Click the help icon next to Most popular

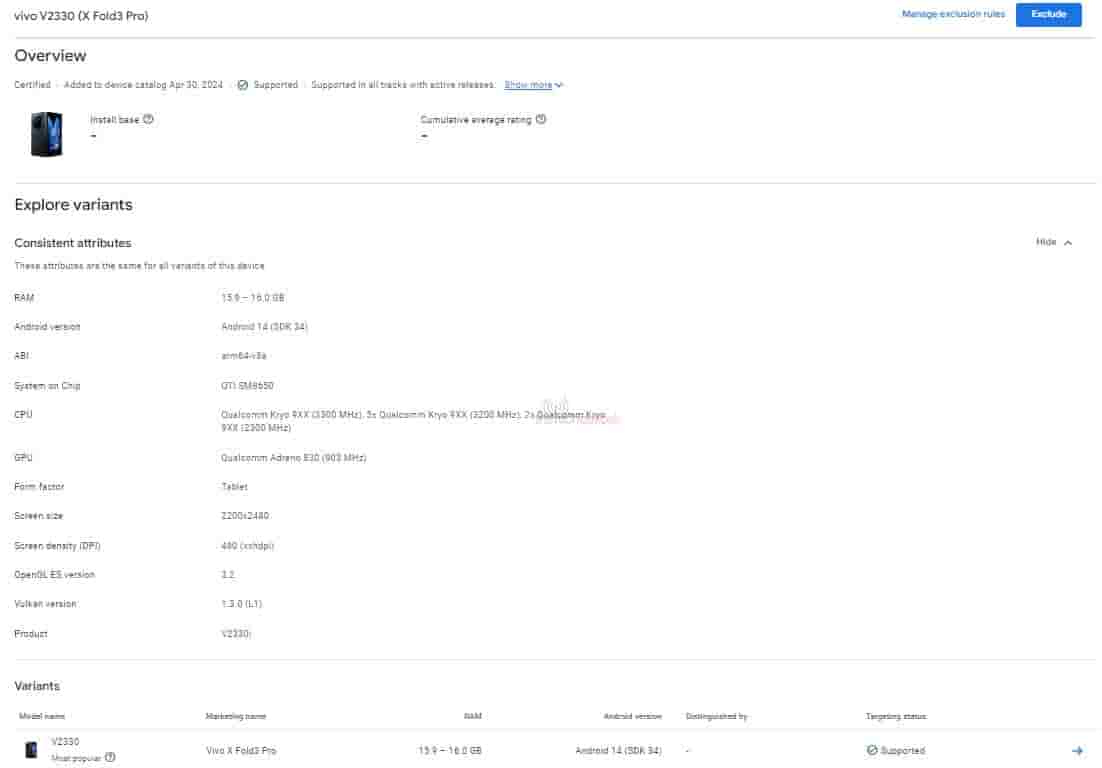pos(110,757)
